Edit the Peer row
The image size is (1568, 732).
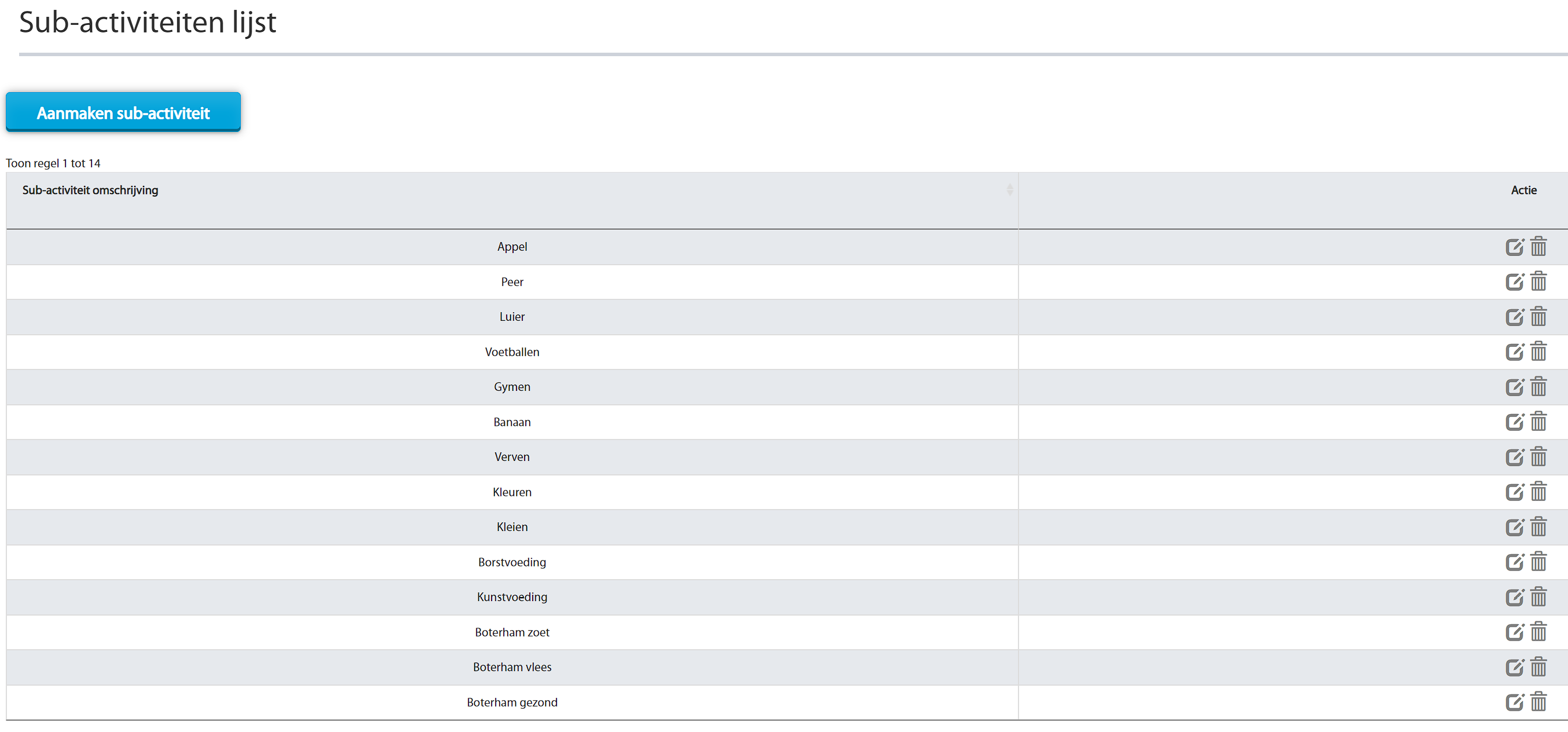click(x=1514, y=282)
